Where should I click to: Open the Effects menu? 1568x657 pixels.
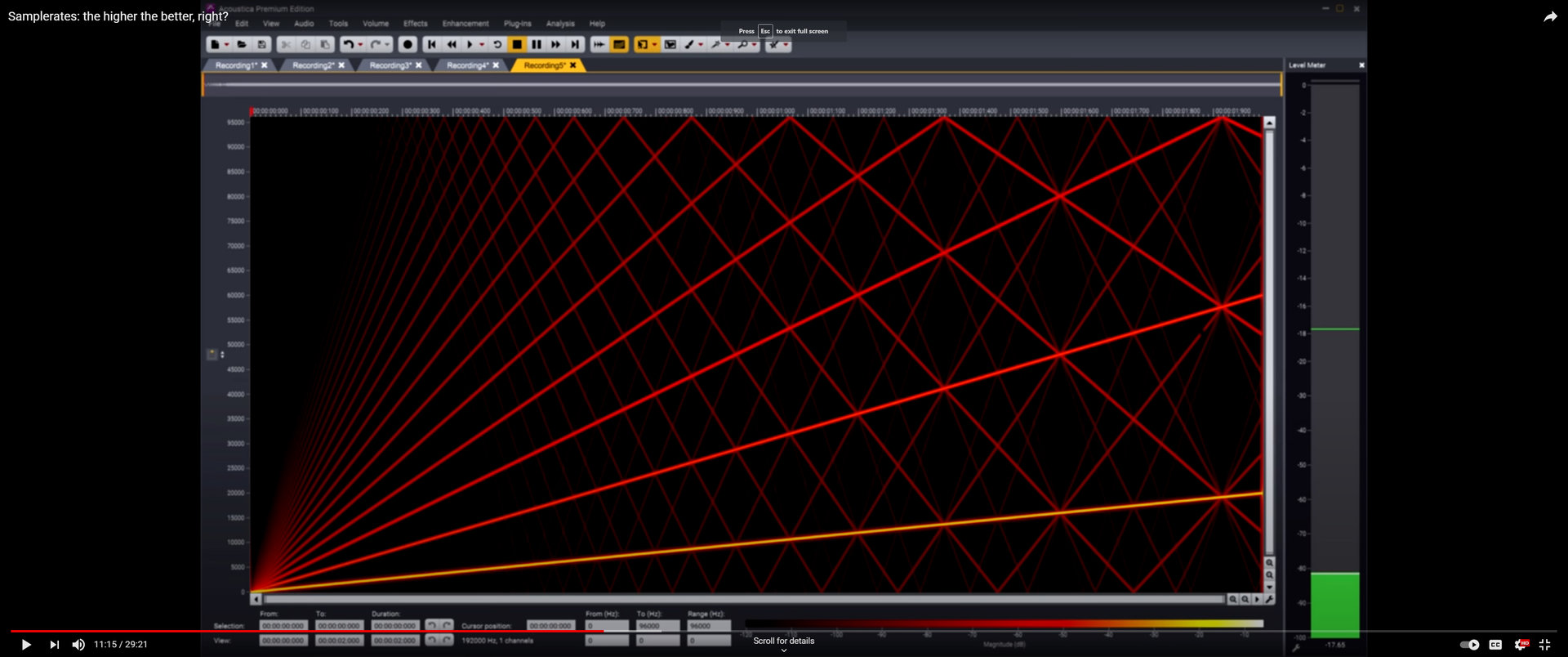pyautogui.click(x=415, y=24)
